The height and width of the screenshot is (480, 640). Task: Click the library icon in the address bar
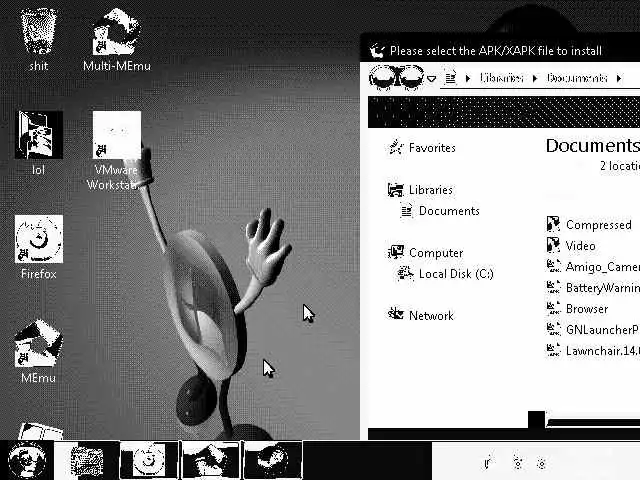click(451, 78)
